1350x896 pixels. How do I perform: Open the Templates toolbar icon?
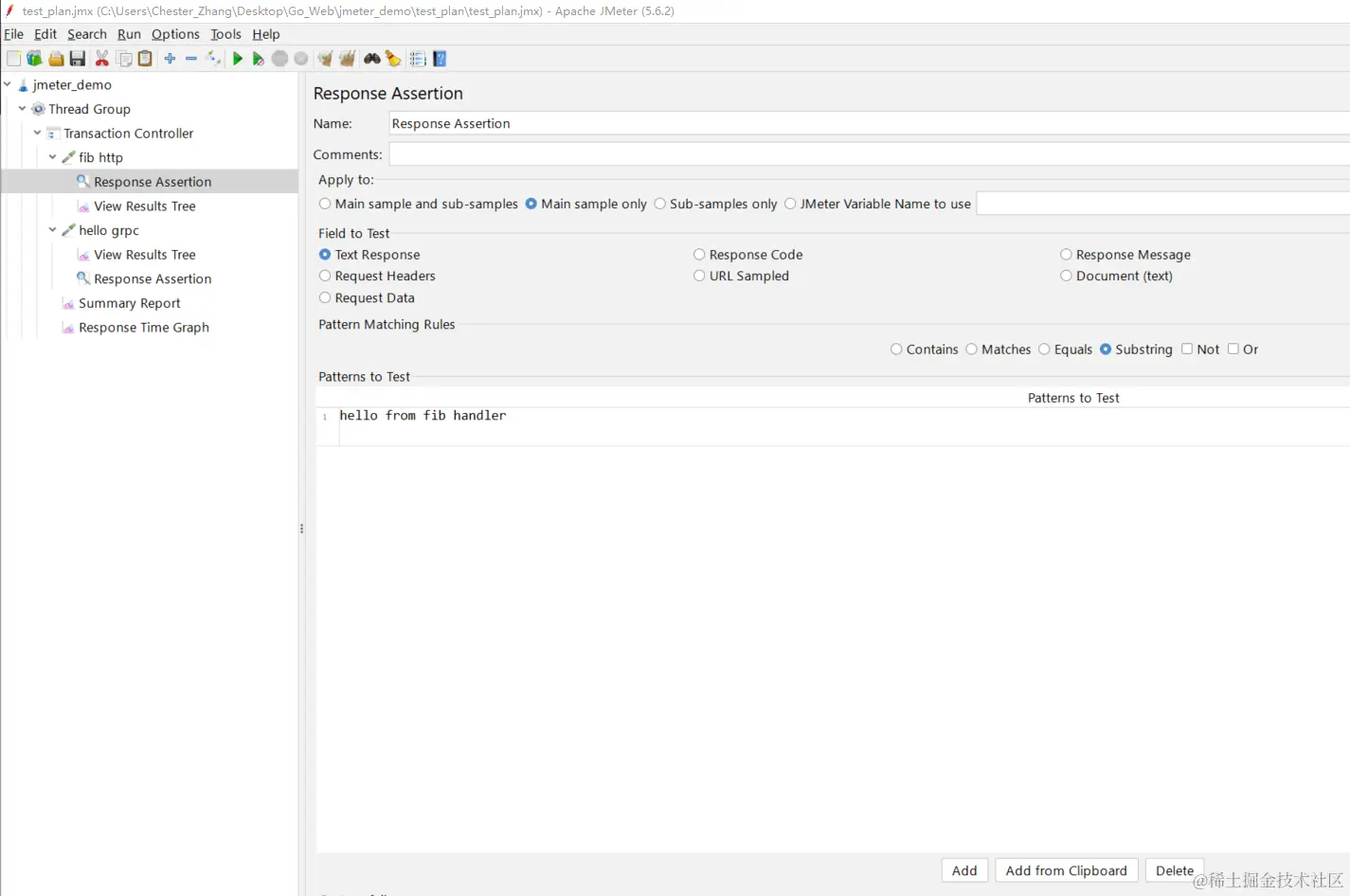click(34, 59)
